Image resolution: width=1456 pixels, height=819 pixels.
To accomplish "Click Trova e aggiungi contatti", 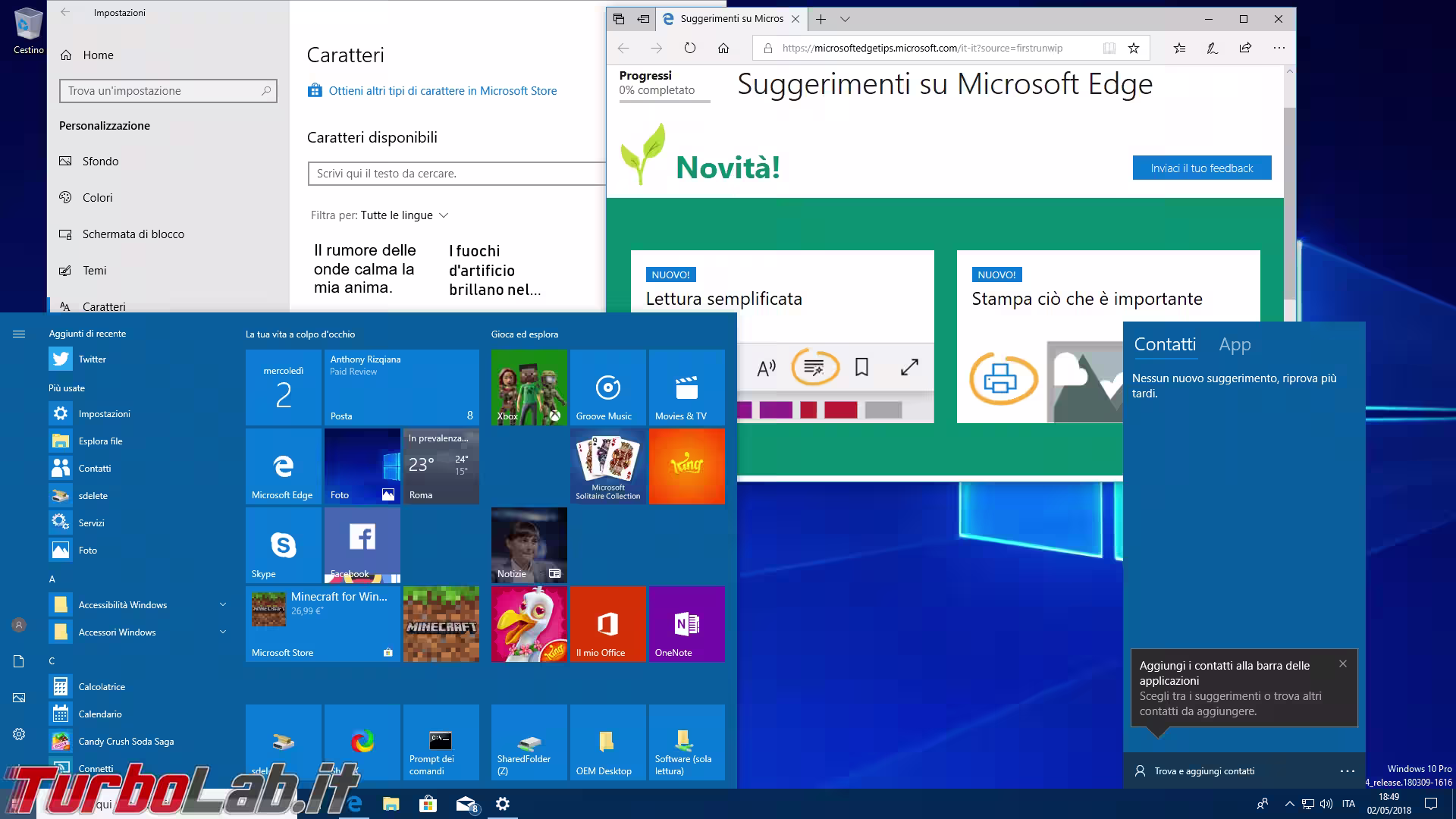I will point(1204,771).
